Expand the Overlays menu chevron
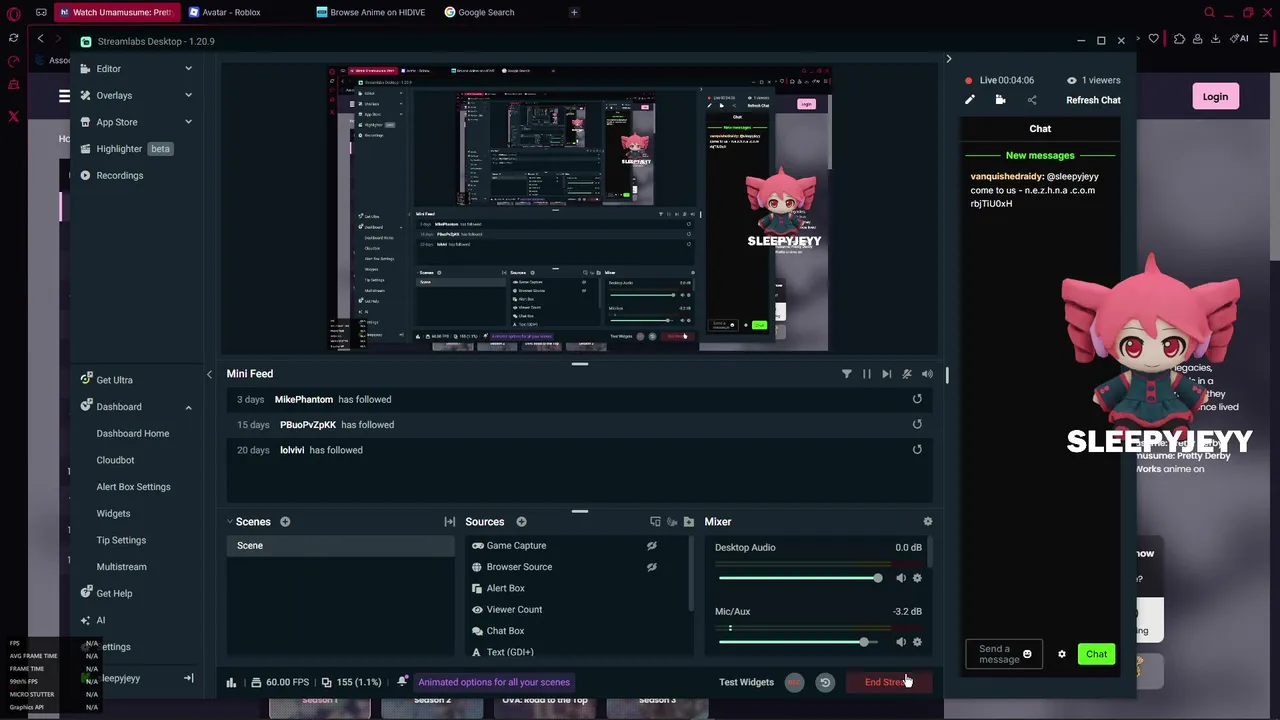 pyautogui.click(x=188, y=95)
